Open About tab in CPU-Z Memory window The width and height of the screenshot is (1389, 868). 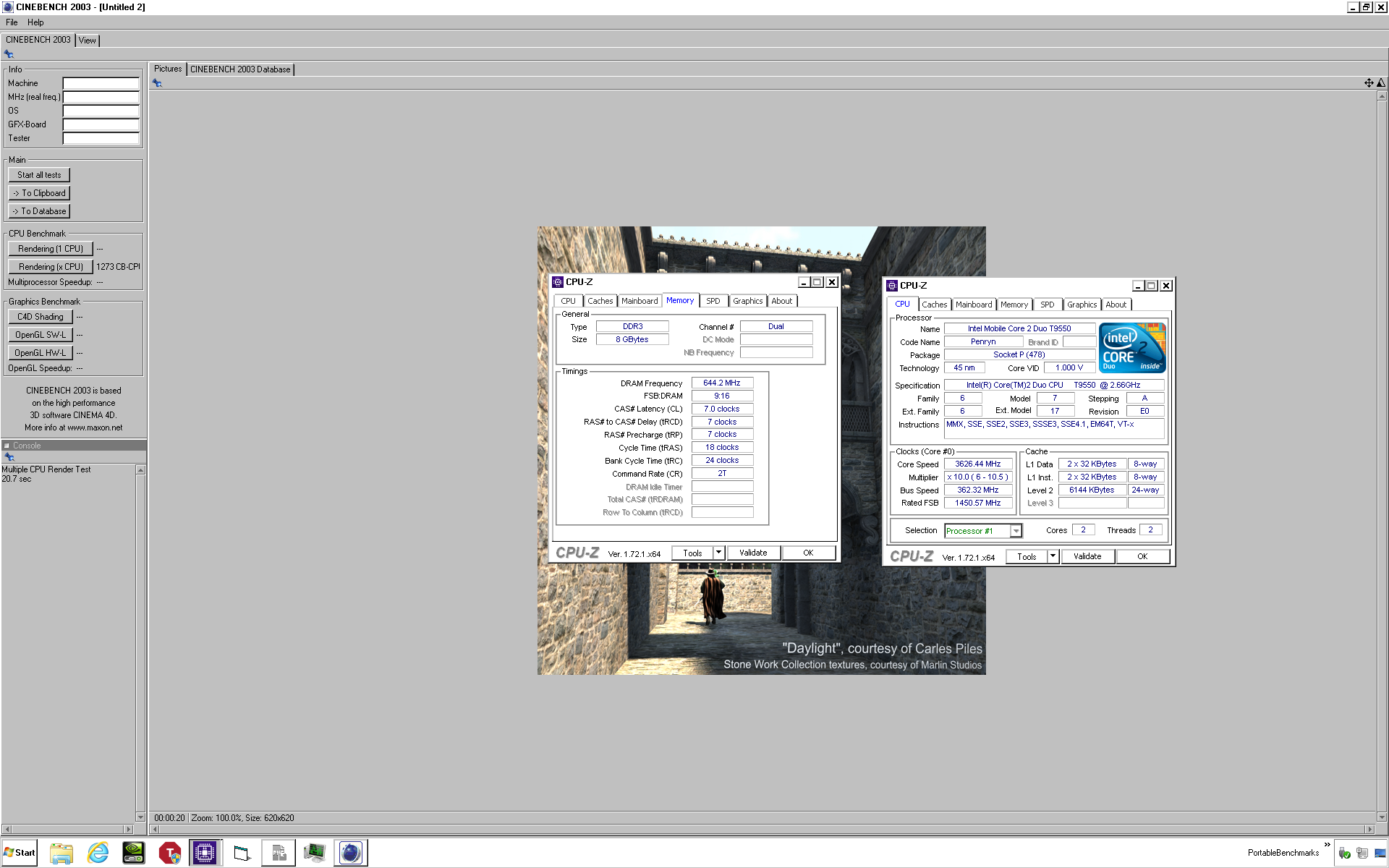781,301
